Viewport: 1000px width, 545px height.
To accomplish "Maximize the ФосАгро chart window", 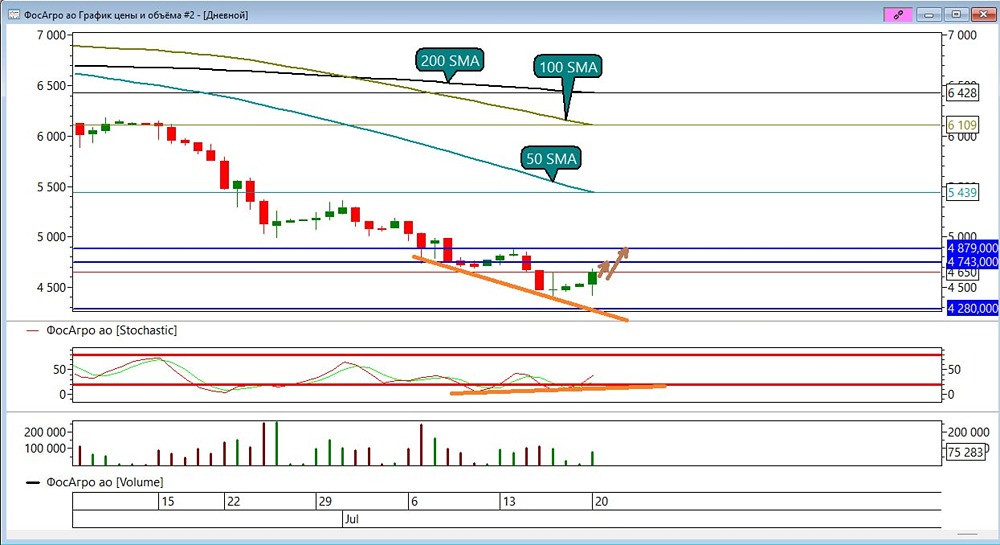I will [956, 15].
